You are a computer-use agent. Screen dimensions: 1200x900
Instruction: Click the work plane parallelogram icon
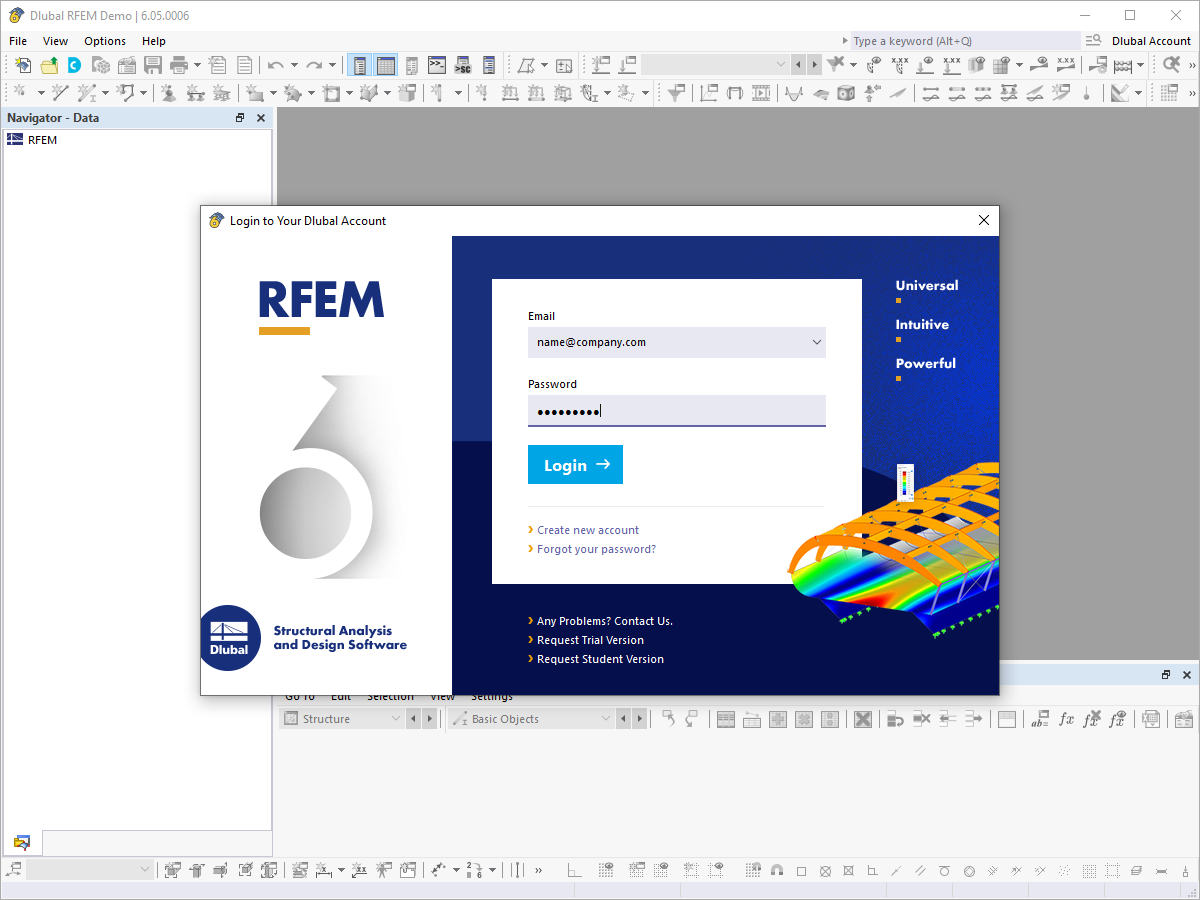[x=526, y=65]
